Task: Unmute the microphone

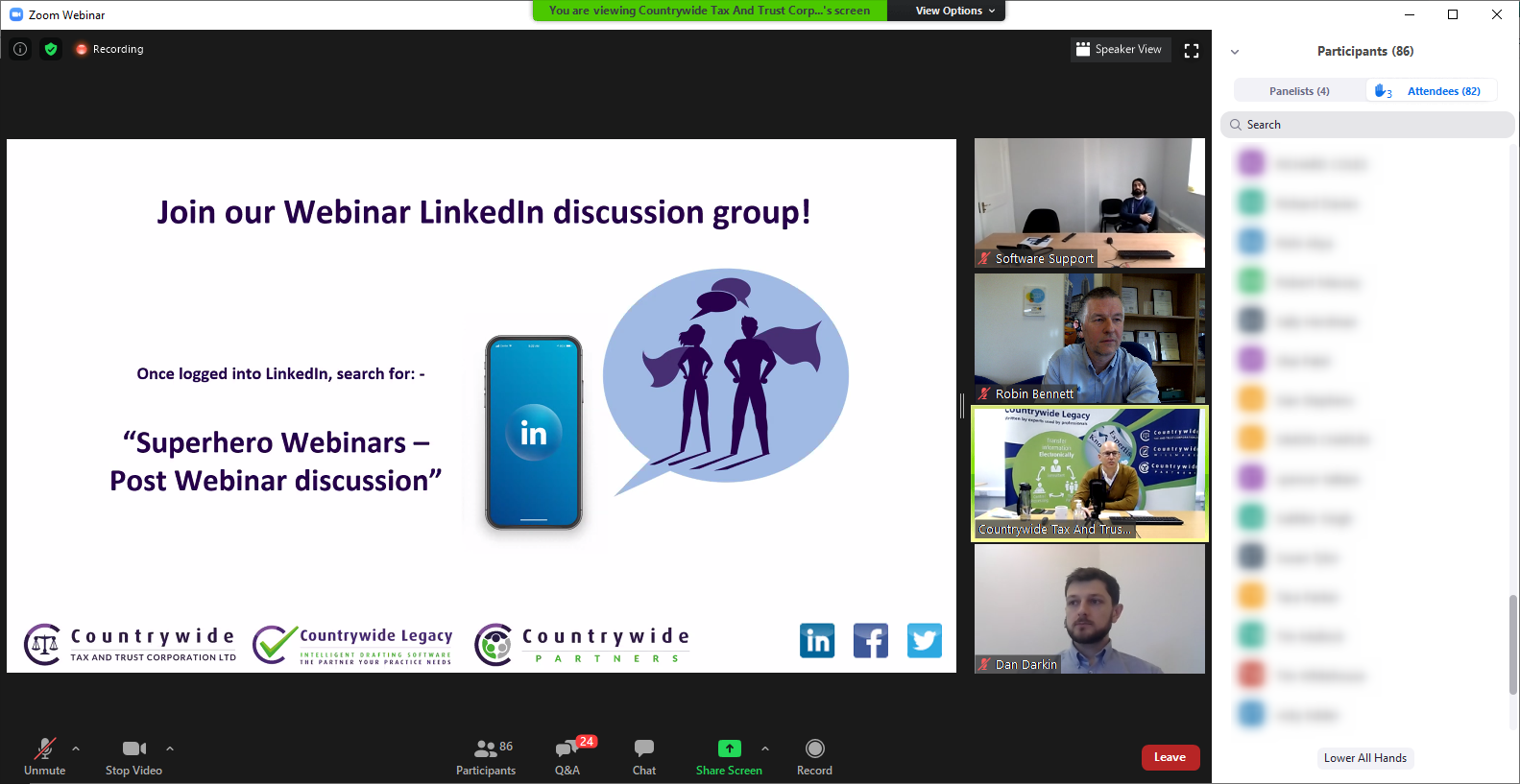Action: 45,756
